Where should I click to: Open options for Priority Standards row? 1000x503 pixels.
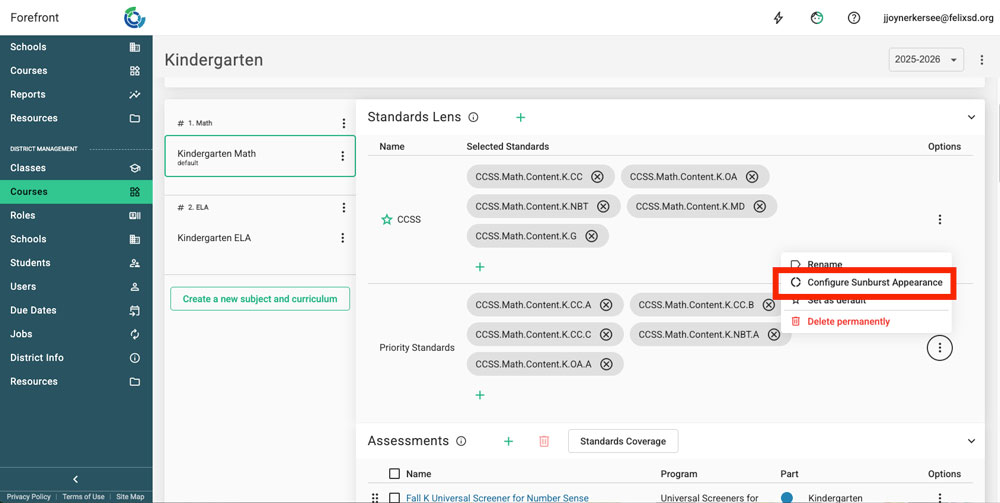pos(939,348)
